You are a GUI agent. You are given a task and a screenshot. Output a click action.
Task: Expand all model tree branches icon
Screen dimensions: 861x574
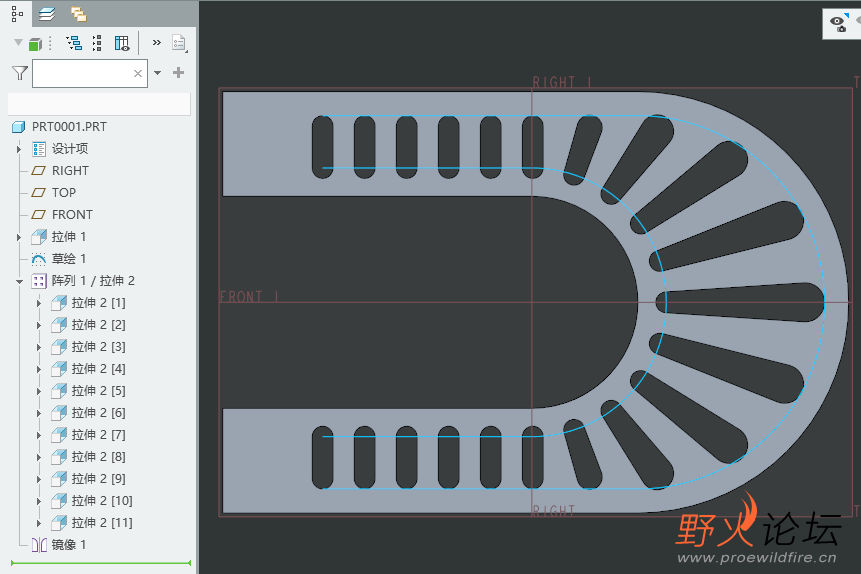point(74,43)
